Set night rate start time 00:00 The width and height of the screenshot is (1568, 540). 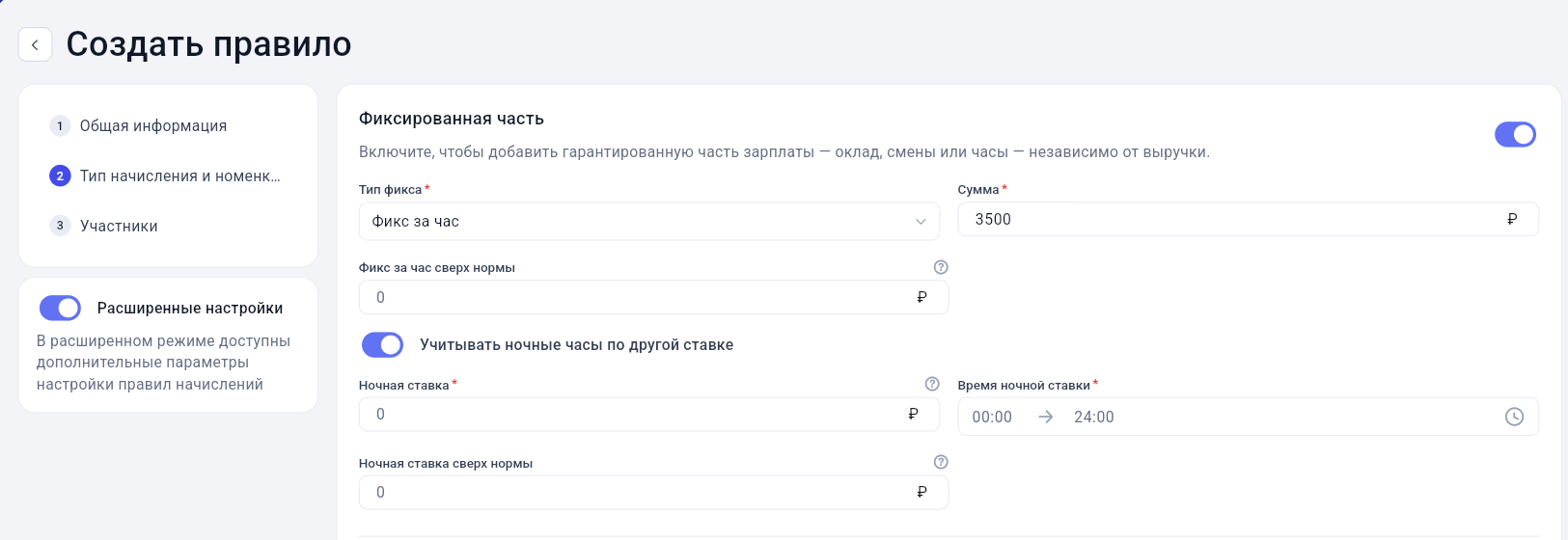(992, 417)
